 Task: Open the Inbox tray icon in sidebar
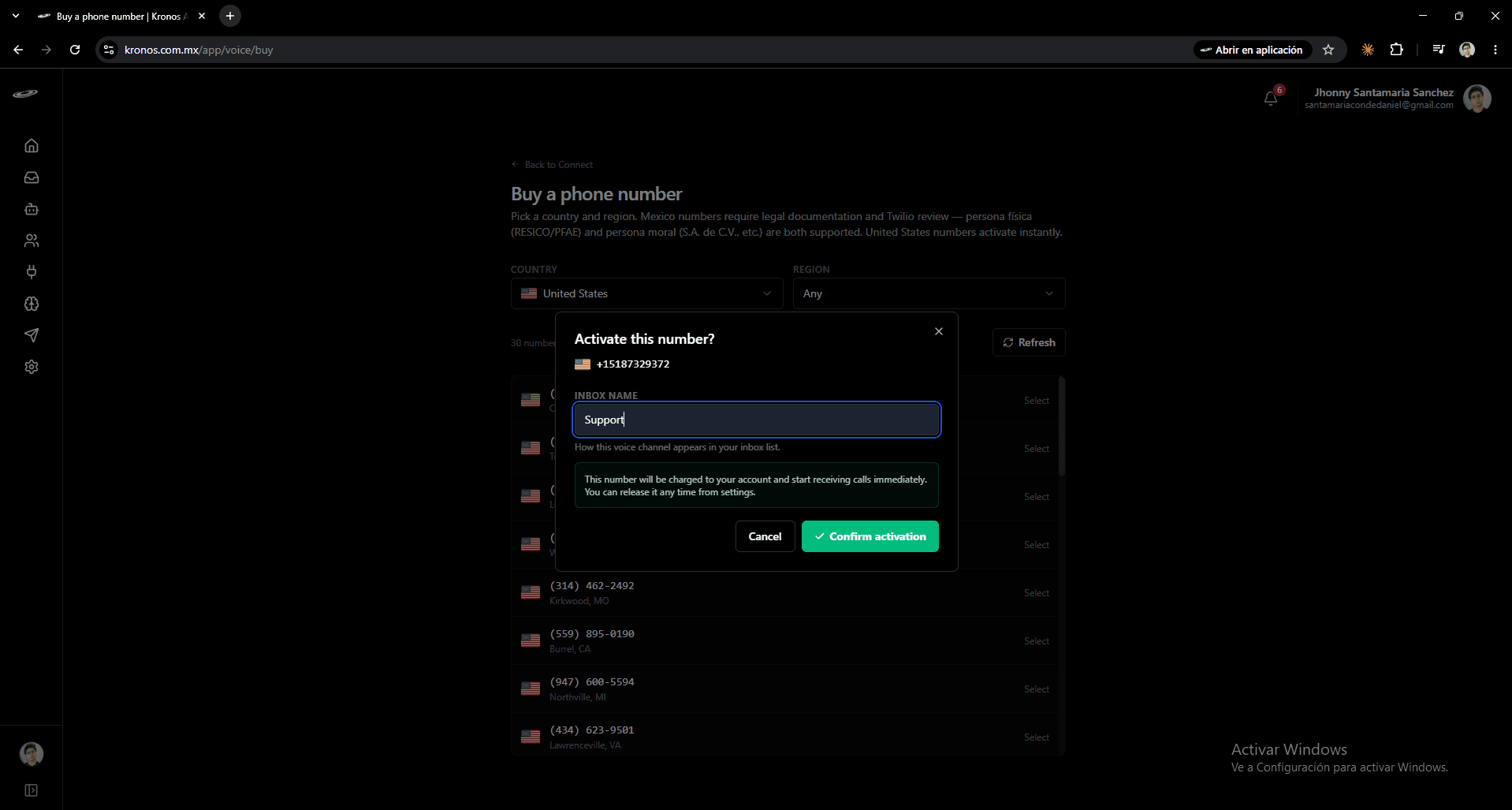[32, 177]
